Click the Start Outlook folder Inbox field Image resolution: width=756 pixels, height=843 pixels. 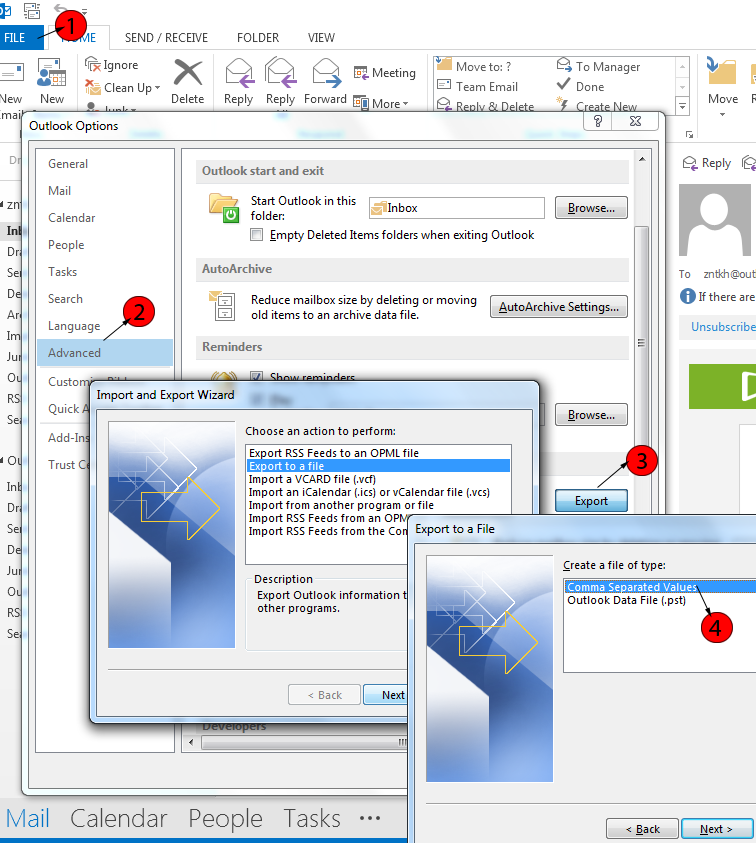(x=457, y=208)
